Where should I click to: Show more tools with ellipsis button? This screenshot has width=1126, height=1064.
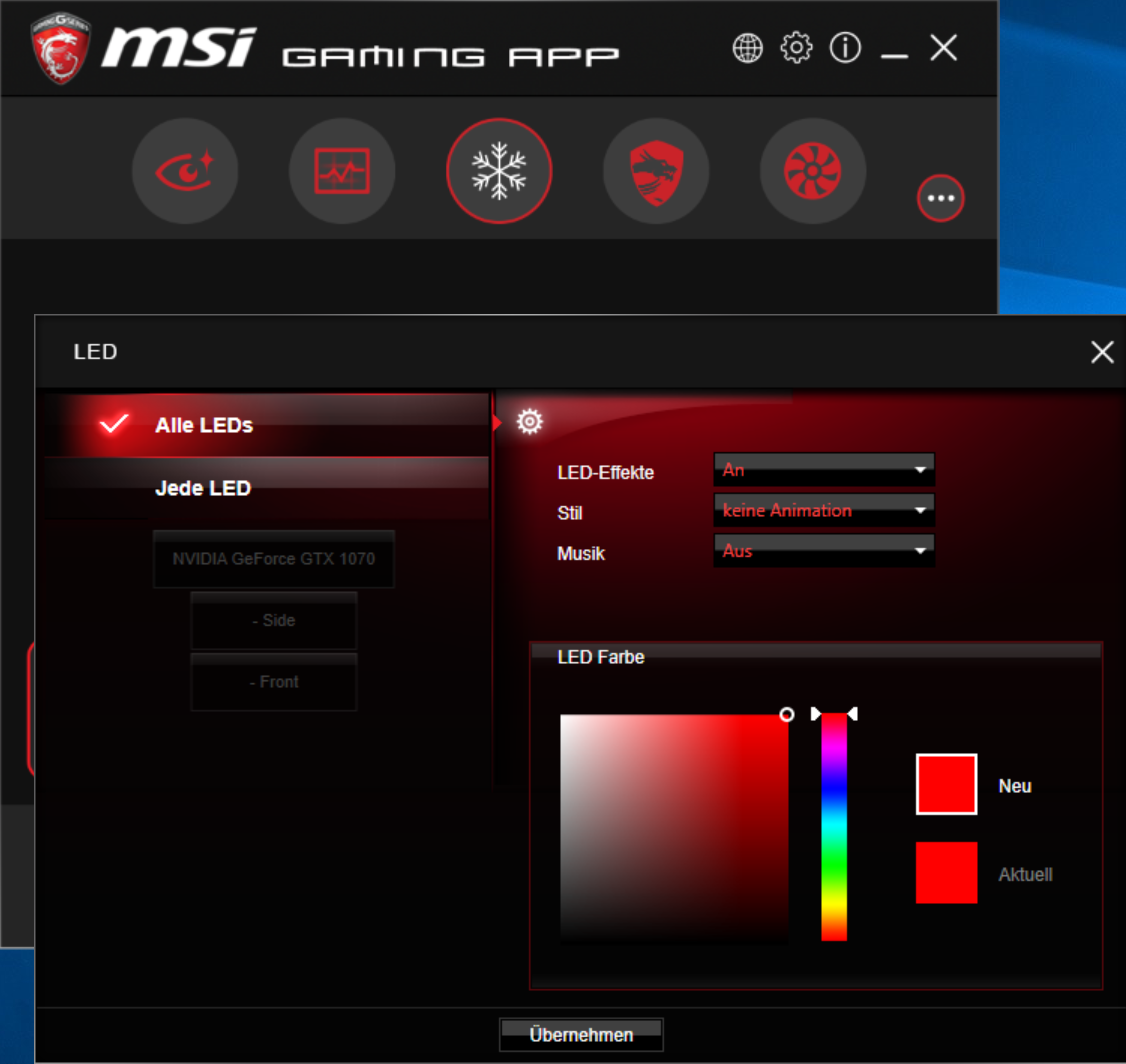point(940,198)
